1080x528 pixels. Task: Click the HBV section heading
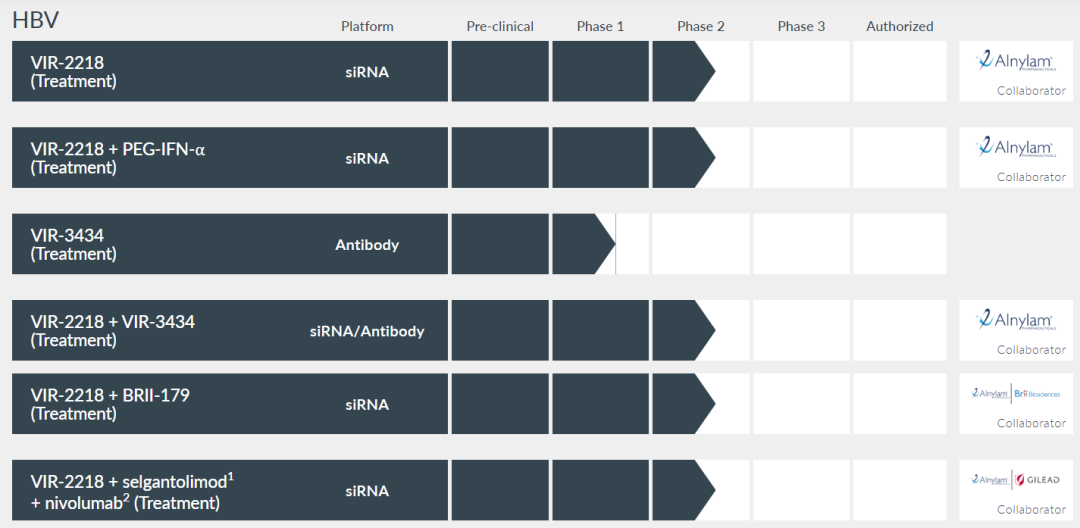(35, 20)
